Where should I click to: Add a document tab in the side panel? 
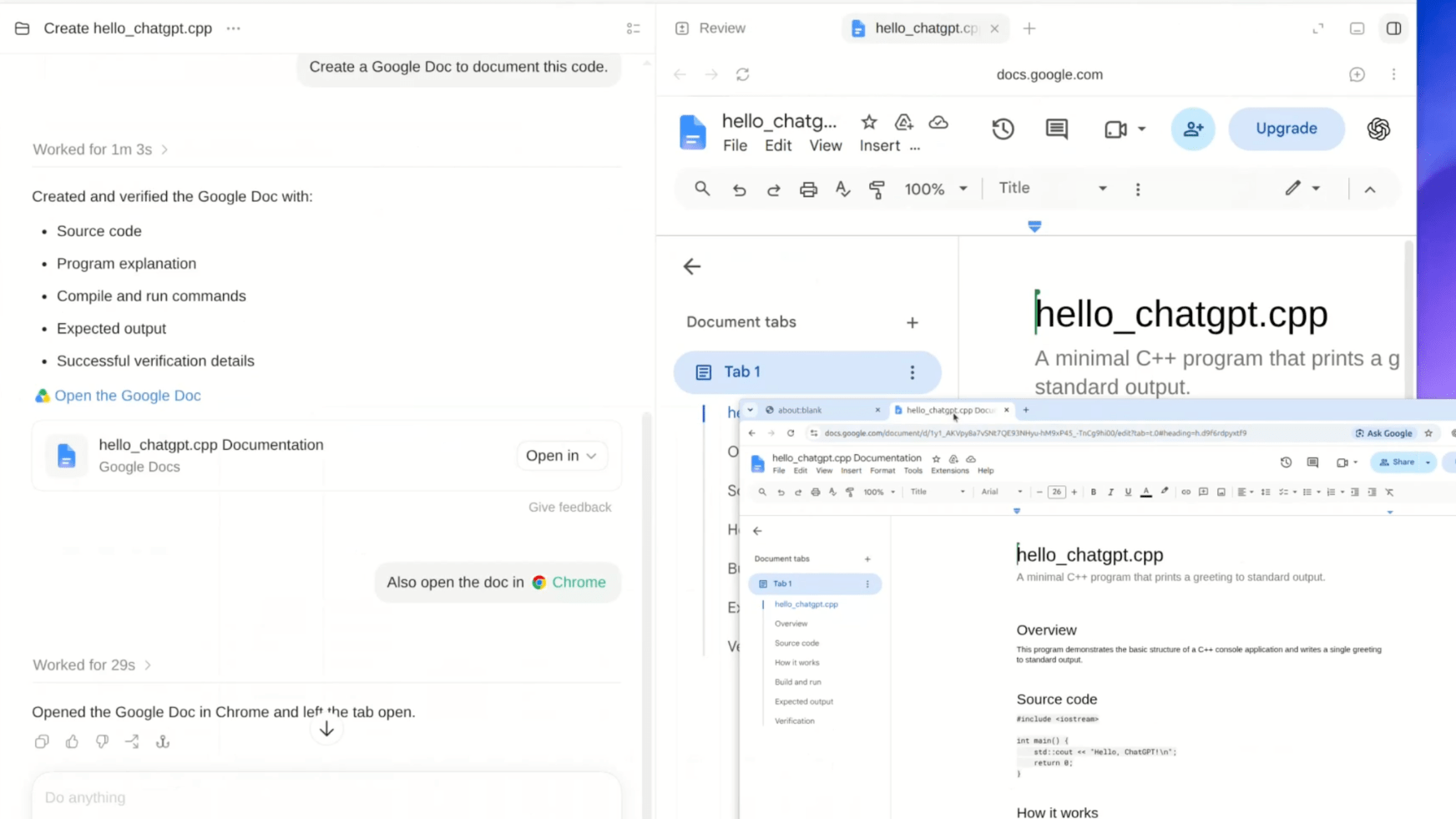[913, 322]
